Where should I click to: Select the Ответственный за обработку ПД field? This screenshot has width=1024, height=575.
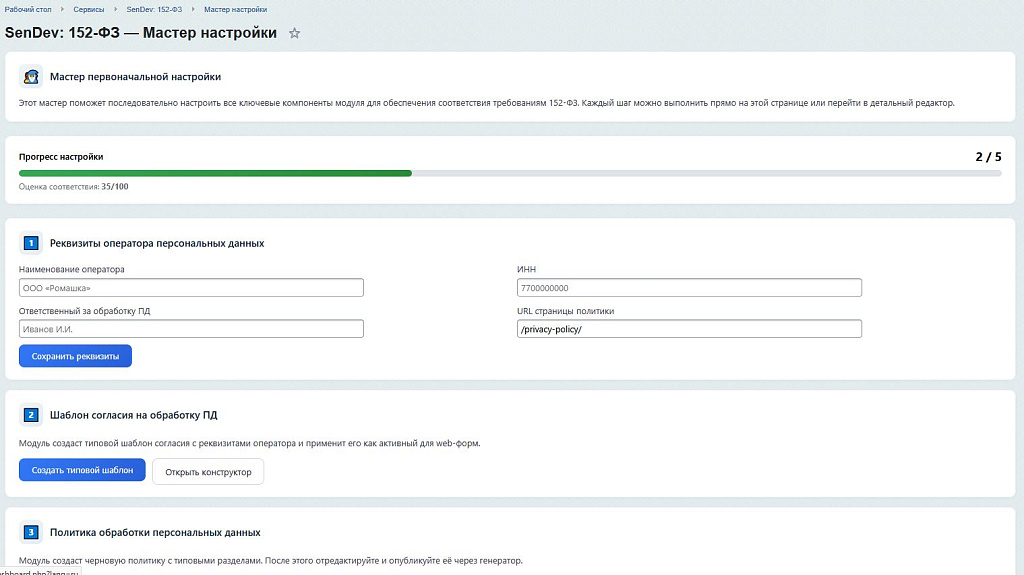pos(191,329)
